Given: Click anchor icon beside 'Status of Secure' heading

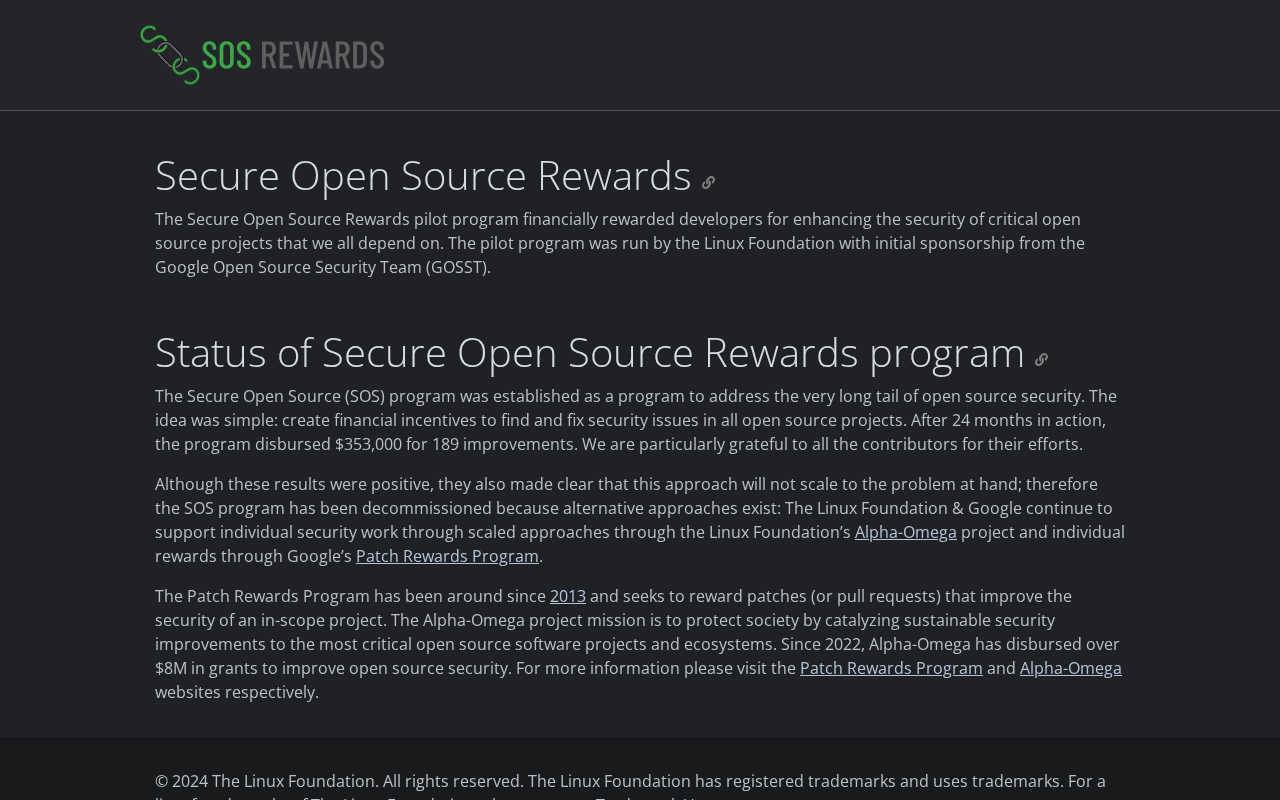Looking at the screenshot, I should tap(1041, 360).
